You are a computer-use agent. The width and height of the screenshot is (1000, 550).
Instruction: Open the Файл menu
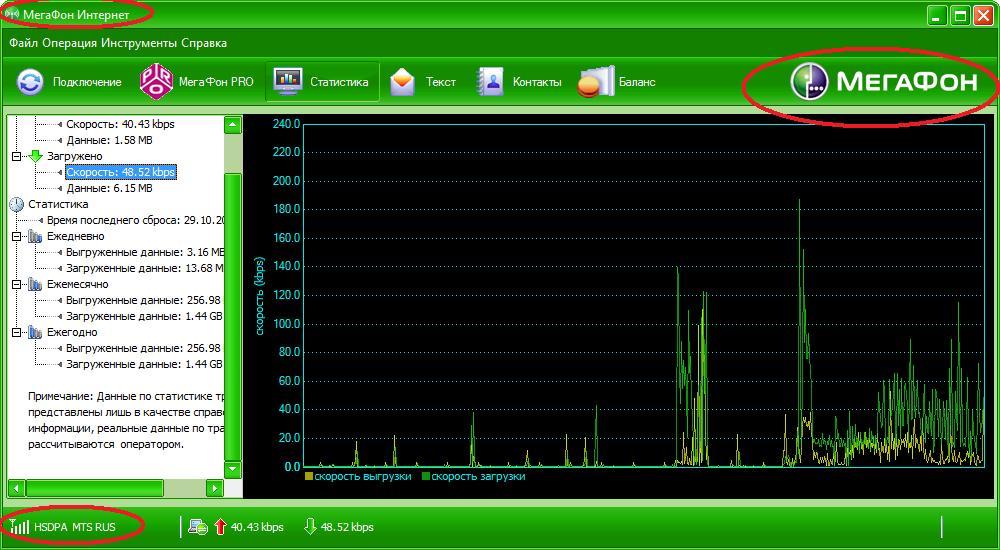[24, 43]
